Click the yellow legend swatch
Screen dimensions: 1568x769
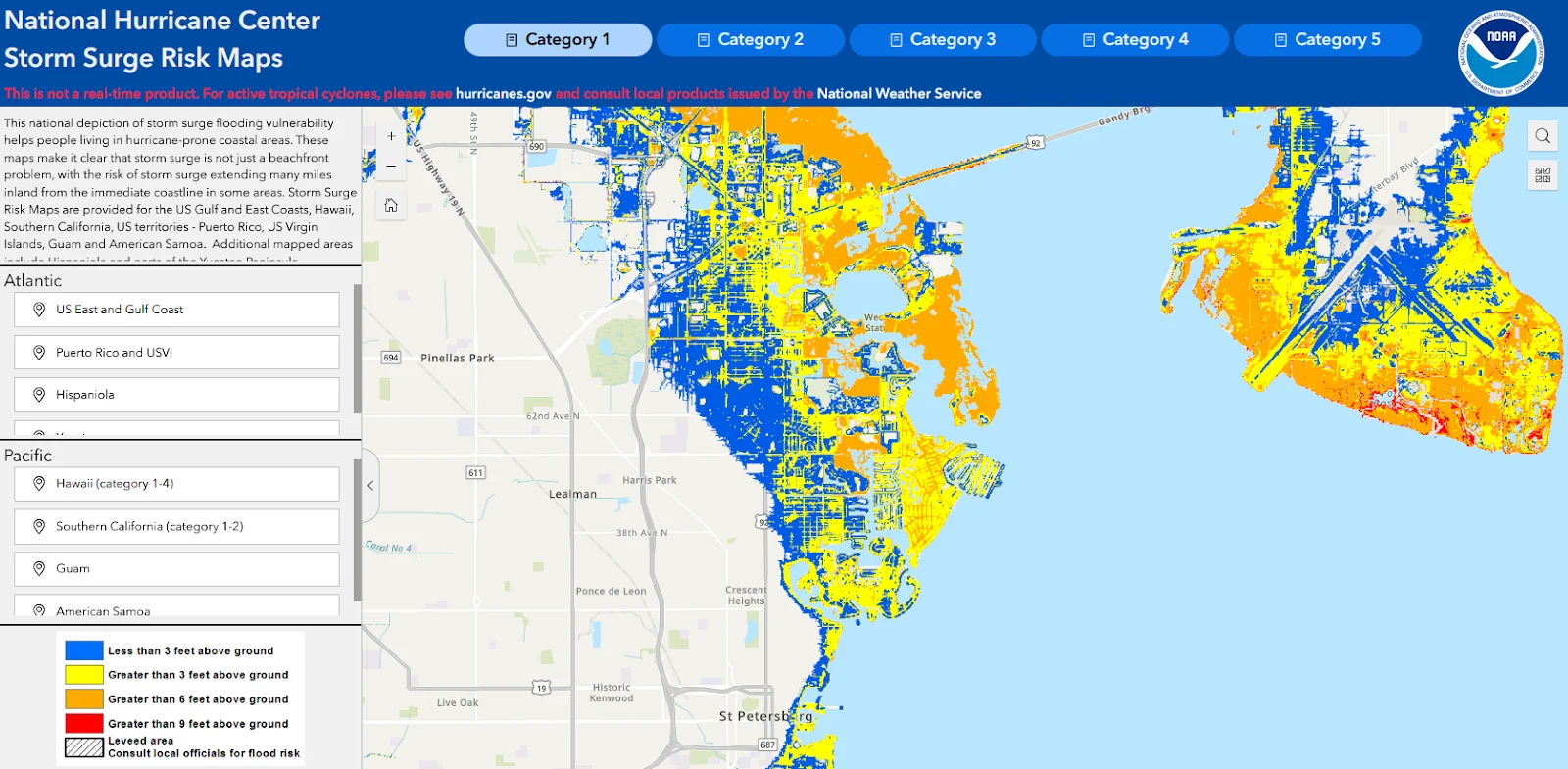(x=84, y=675)
